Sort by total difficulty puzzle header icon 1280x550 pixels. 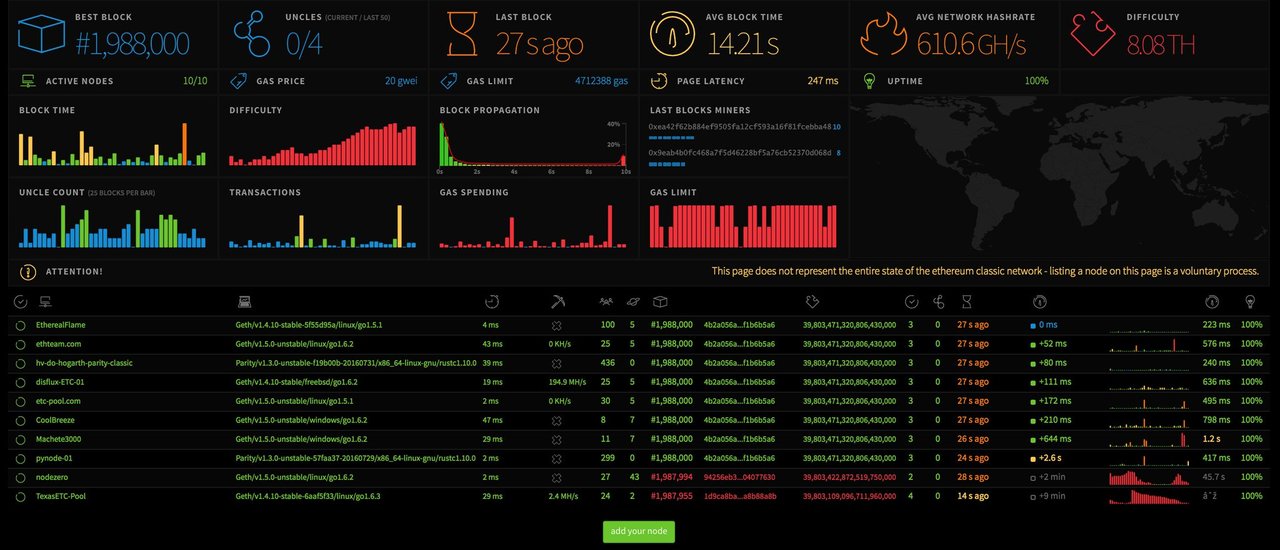point(811,301)
